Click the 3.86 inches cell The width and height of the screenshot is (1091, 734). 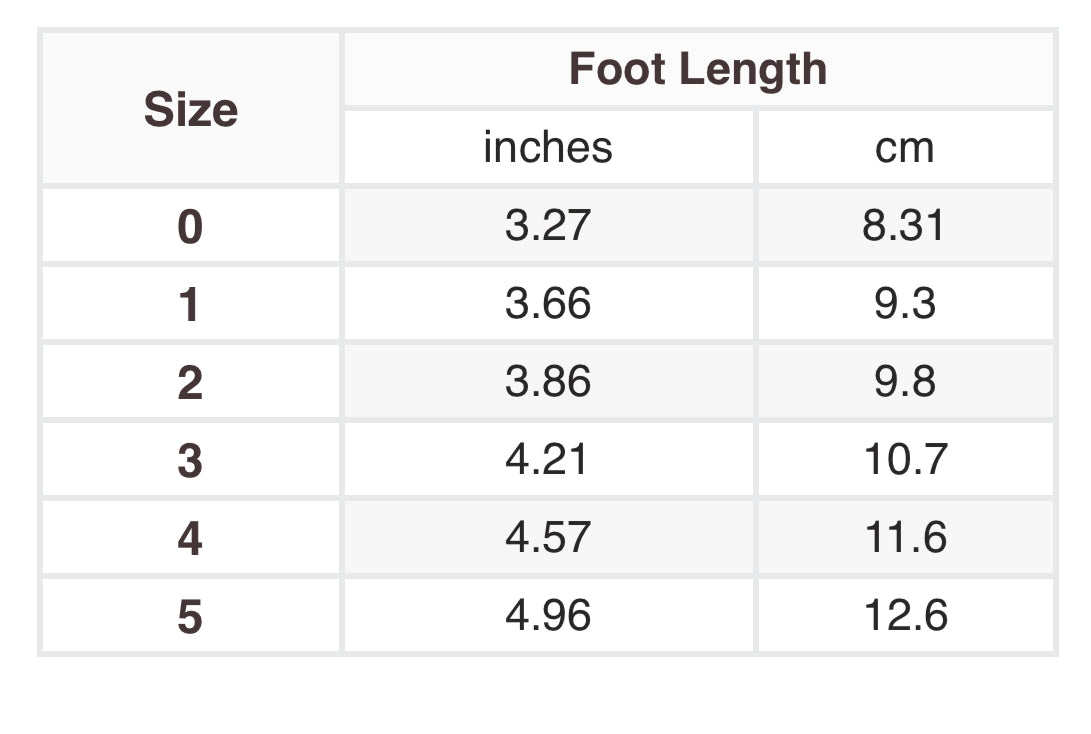tap(548, 382)
